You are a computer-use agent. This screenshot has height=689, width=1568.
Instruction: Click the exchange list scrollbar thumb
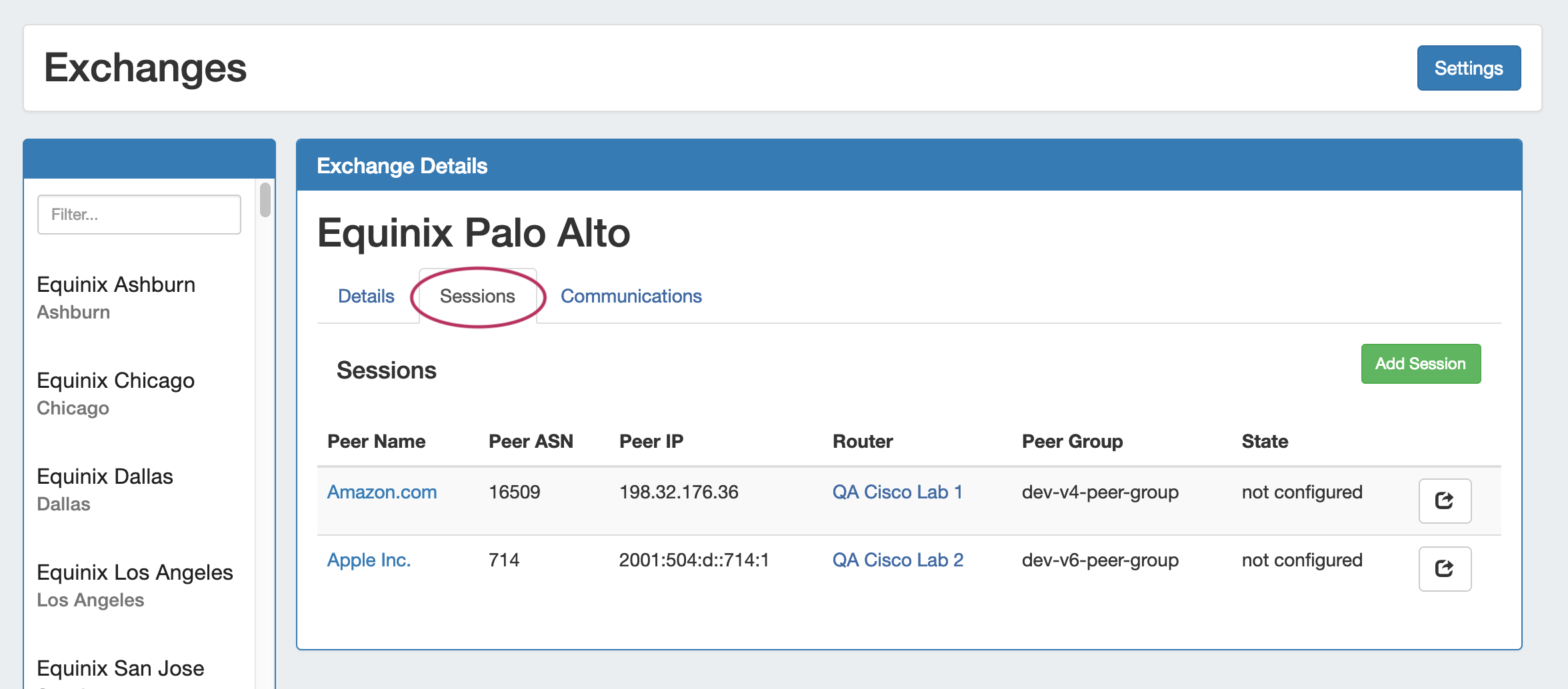pos(265,199)
